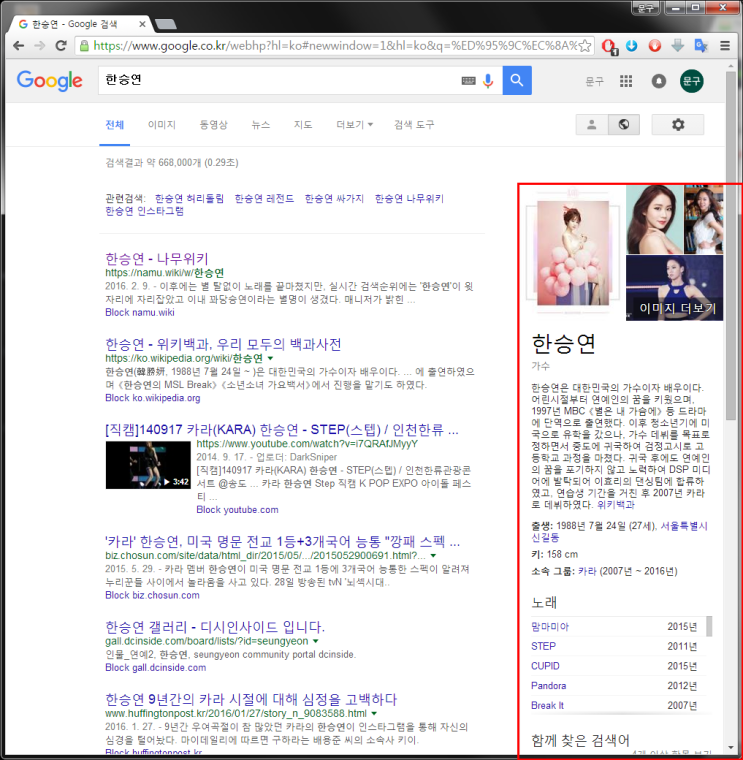Click 위키백과 source link in panel
Image resolution: width=743 pixels, height=760 pixels.
(616, 505)
